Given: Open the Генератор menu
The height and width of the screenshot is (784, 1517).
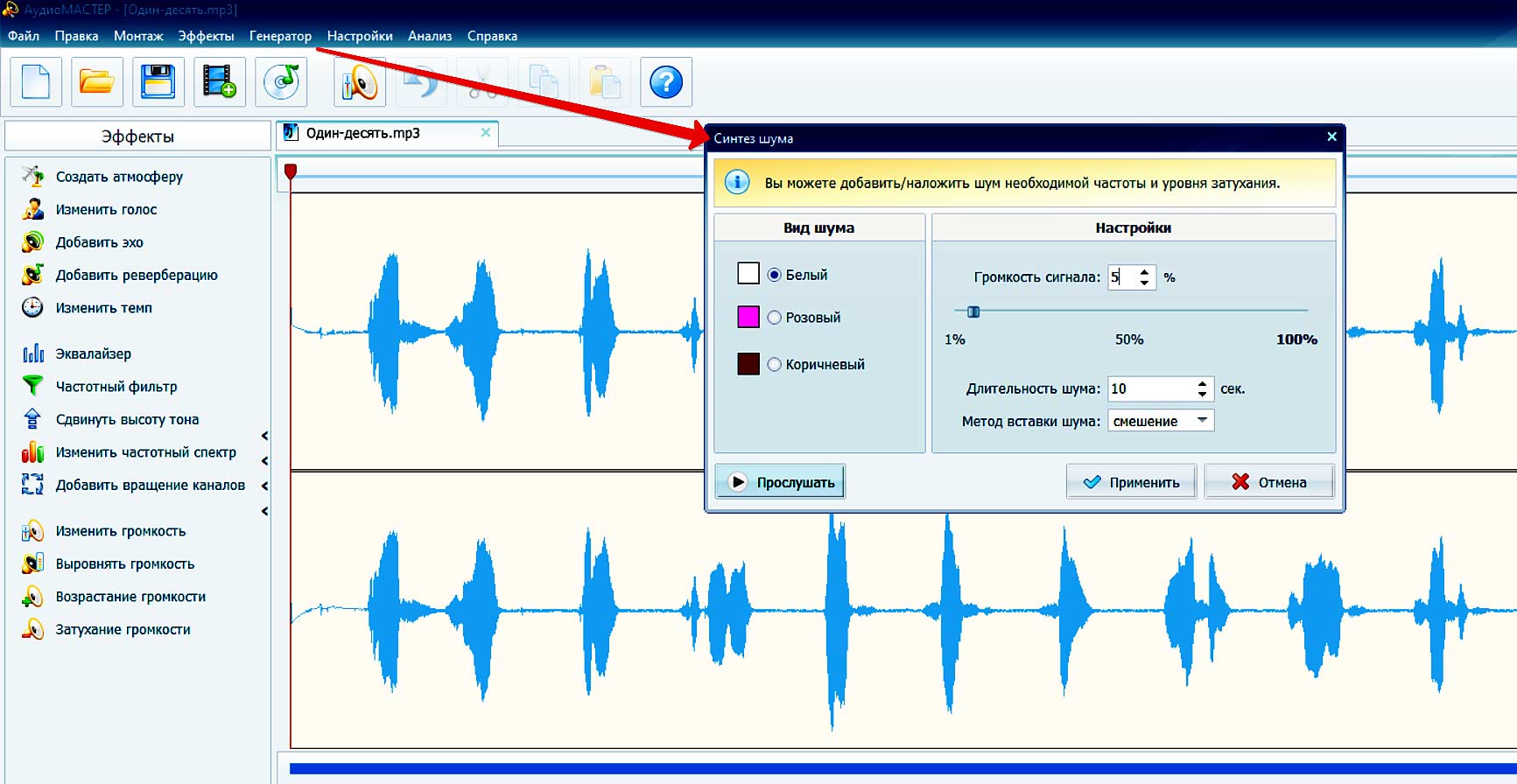Looking at the screenshot, I should tap(280, 36).
